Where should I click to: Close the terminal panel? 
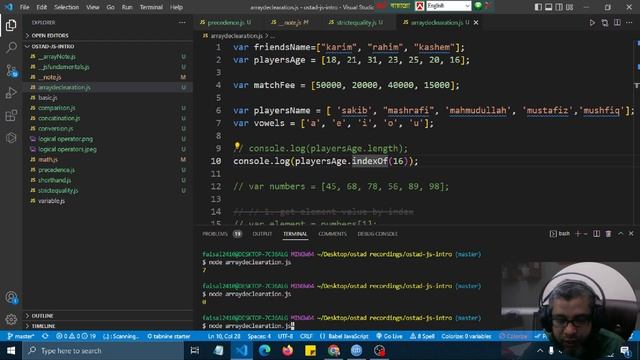point(631,233)
